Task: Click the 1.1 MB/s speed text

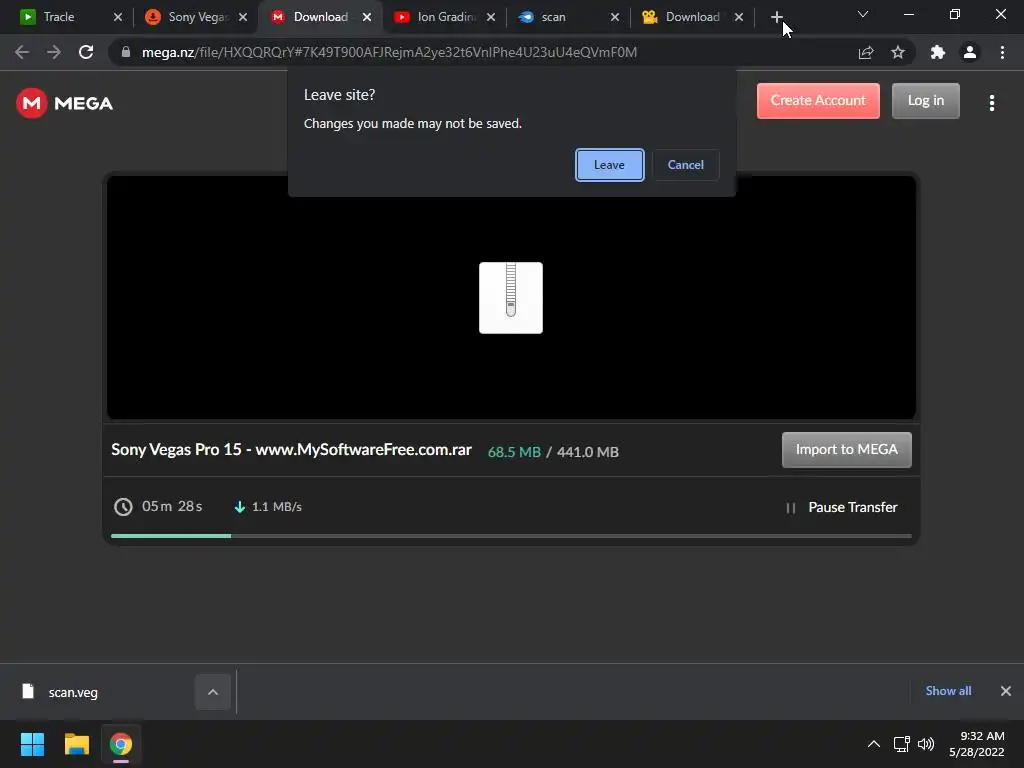Action: pyautogui.click(x=277, y=507)
